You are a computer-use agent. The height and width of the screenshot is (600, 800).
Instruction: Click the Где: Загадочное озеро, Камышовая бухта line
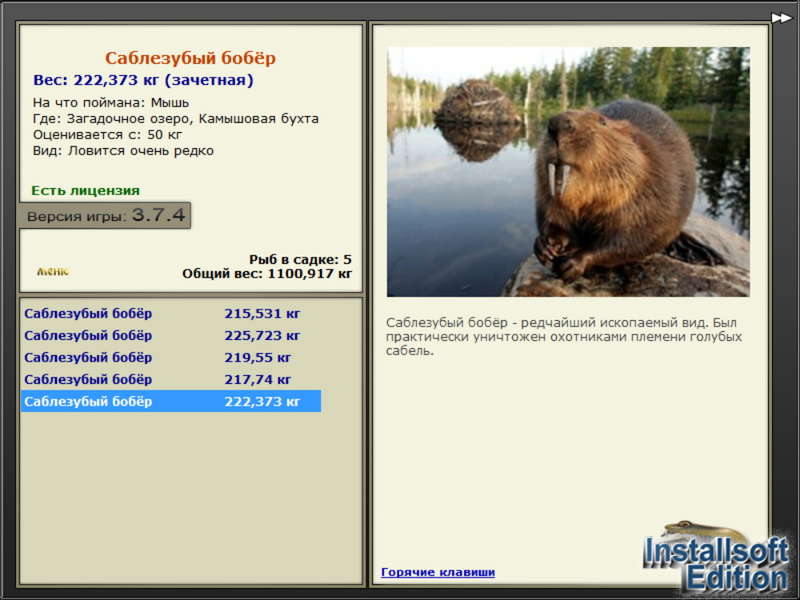pos(176,118)
